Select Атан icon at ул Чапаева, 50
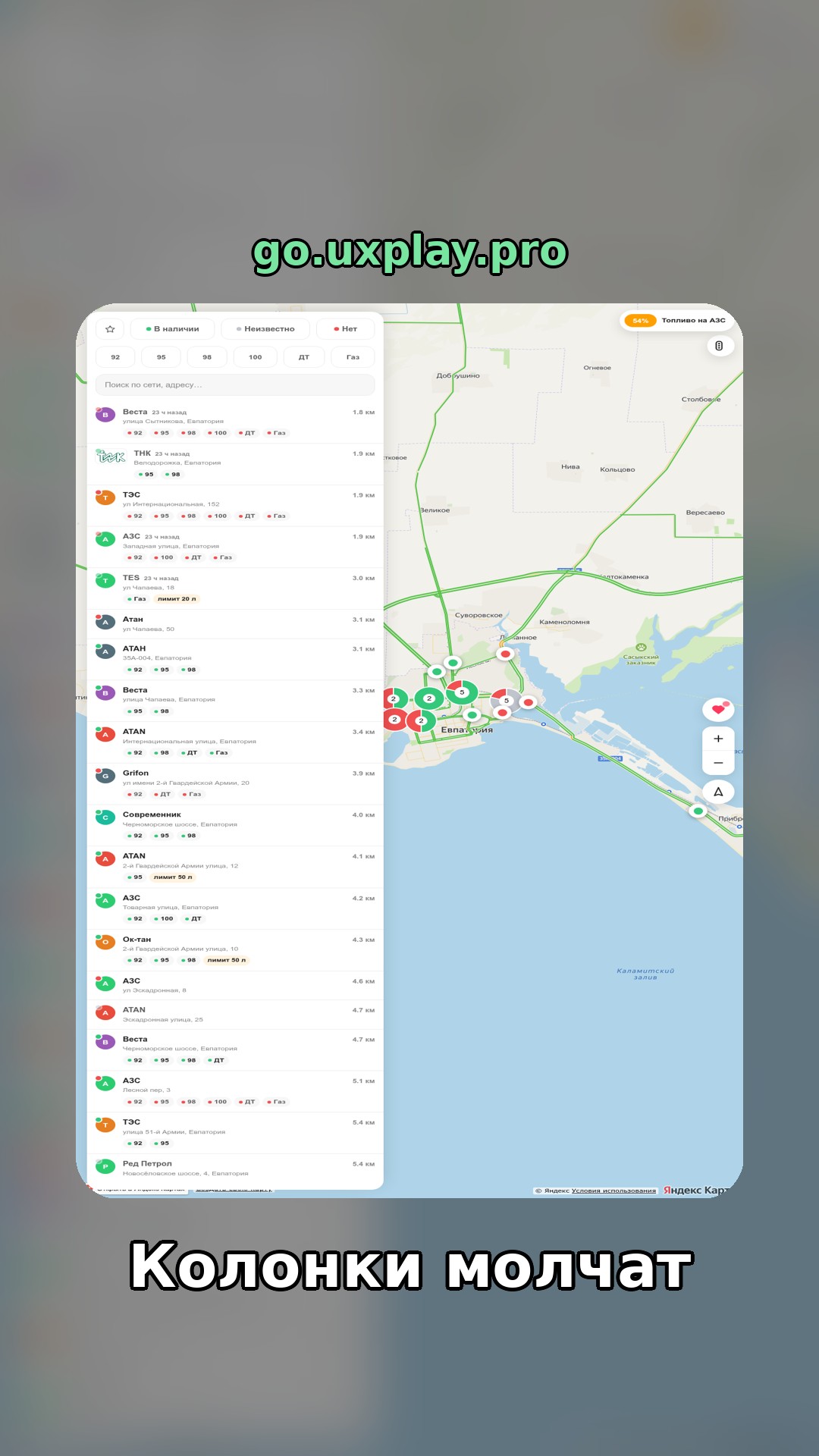Screen dimensions: 819x1456 click(105, 622)
